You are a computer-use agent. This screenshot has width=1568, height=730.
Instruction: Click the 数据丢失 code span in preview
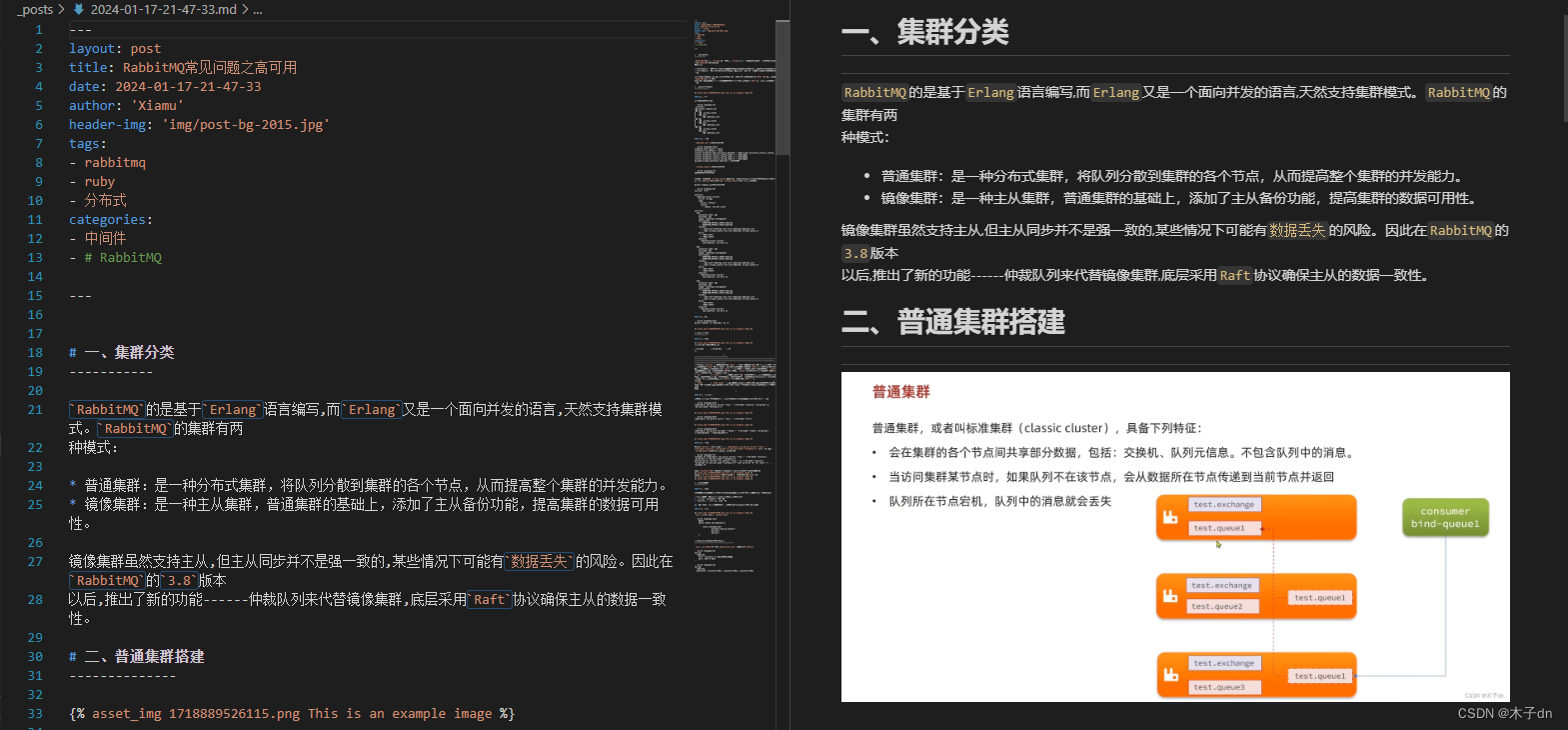pos(1297,230)
